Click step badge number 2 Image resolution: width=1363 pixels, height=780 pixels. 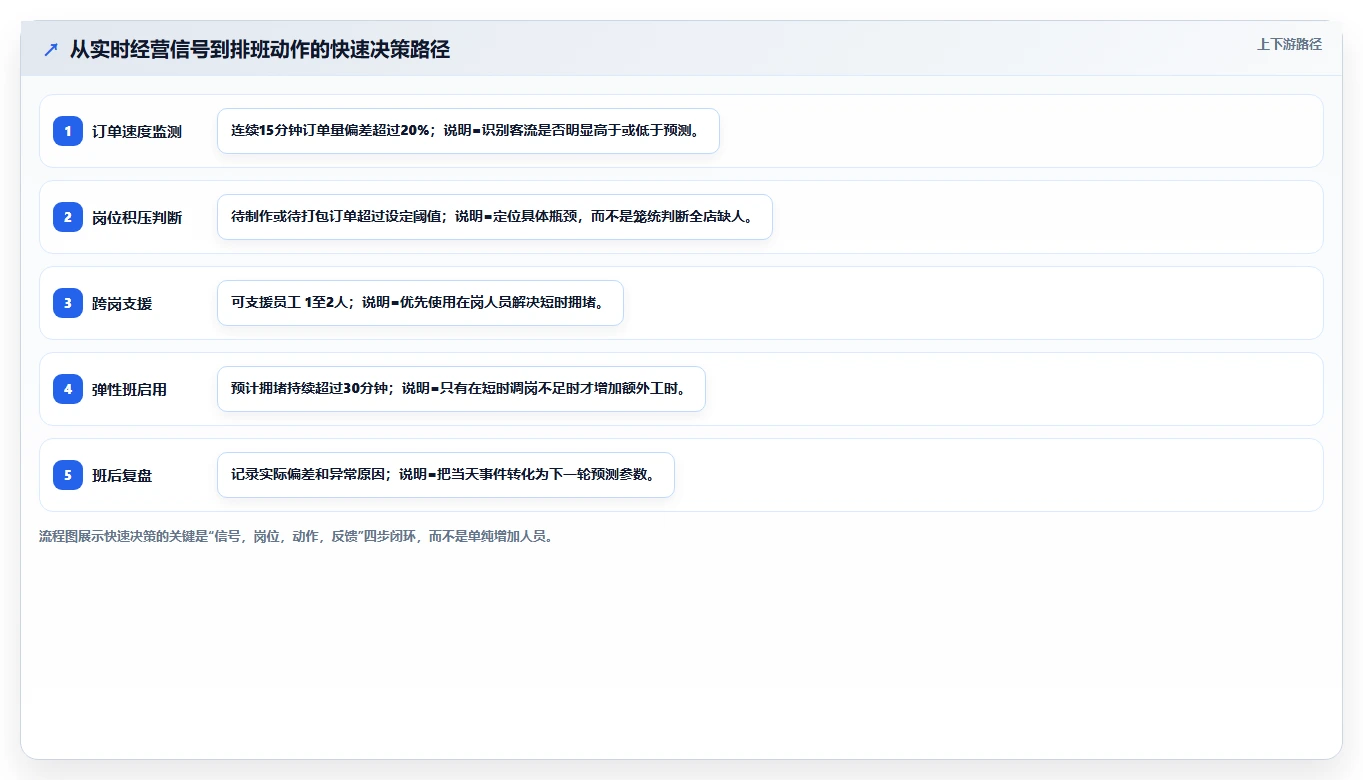(68, 217)
